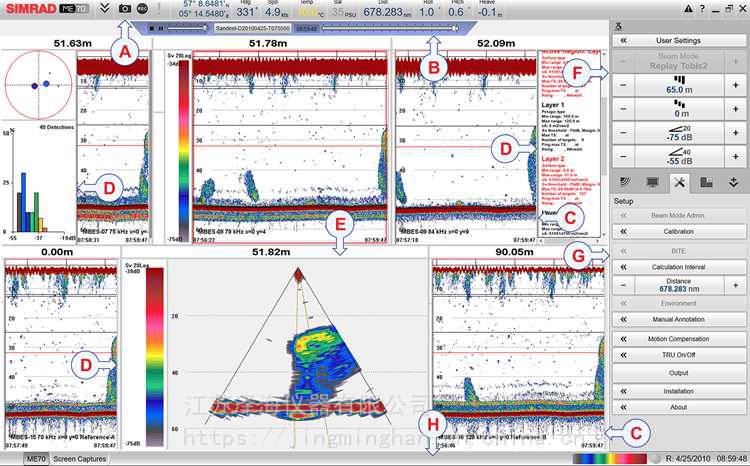Switch to the Screen Captures tab
This screenshot has width=750, height=466.
[x=79, y=458]
